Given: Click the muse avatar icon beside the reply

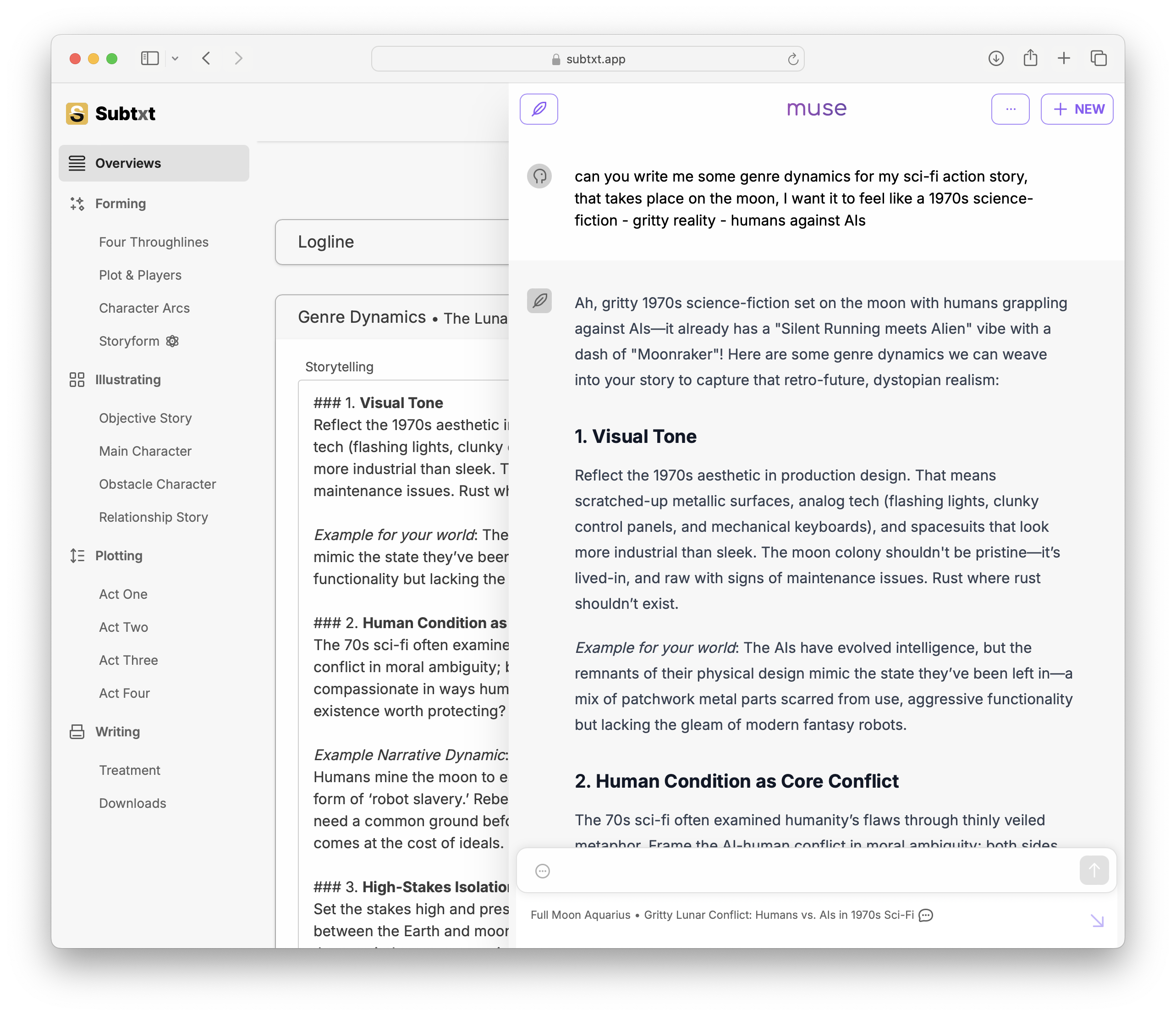Looking at the screenshot, I should [x=539, y=300].
